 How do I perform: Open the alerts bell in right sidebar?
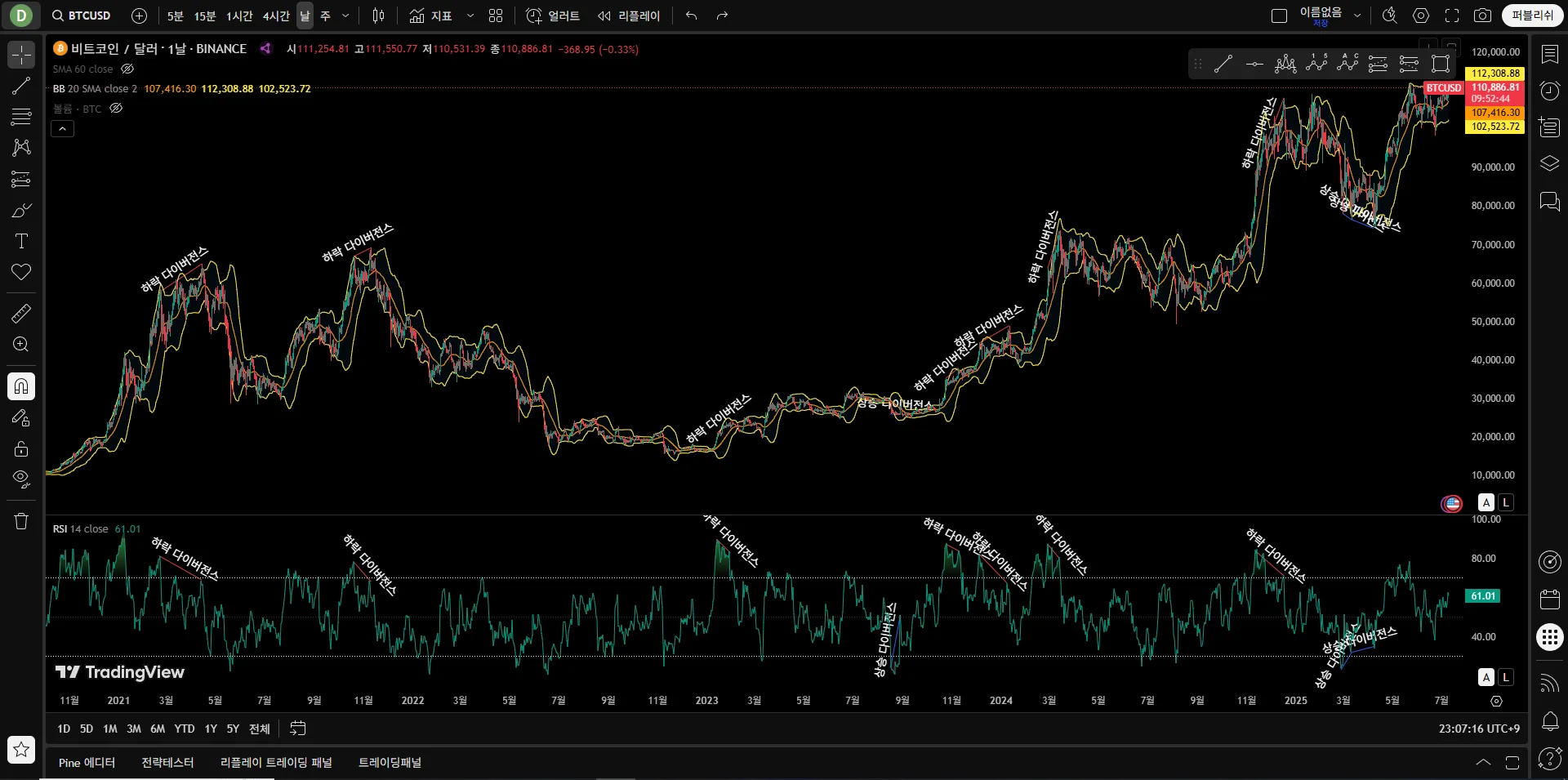click(x=1549, y=720)
